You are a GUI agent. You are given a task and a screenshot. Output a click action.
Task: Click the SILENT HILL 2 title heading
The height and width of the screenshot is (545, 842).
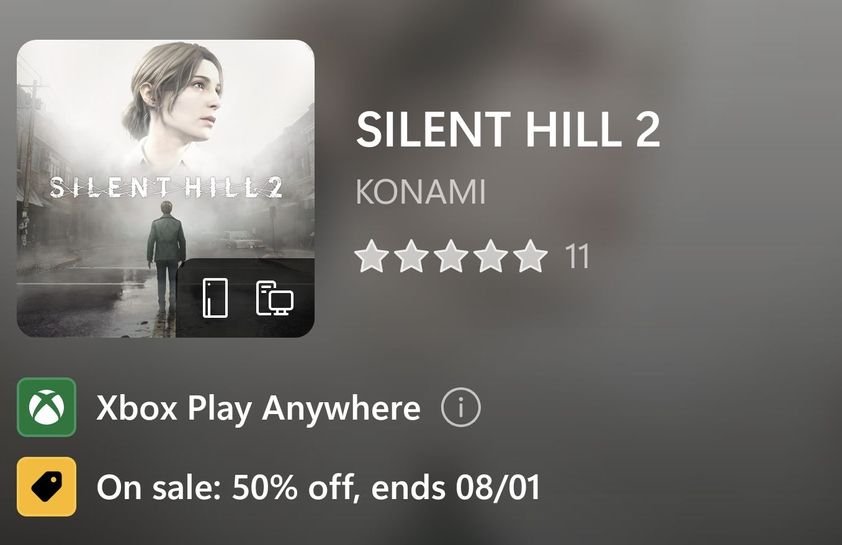[508, 131]
